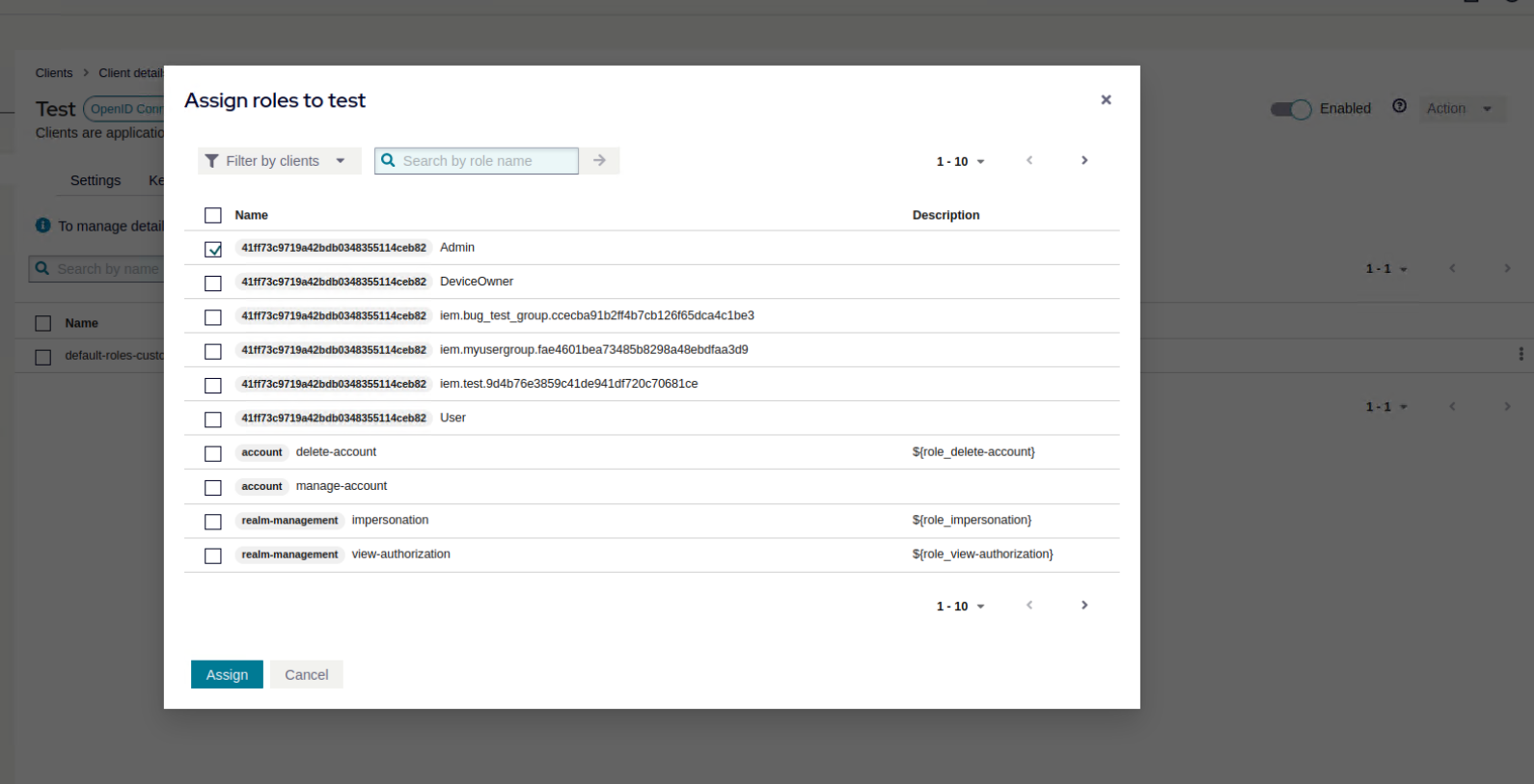Image resolution: width=1534 pixels, height=784 pixels.
Task: Click the ${role_impersonation} description
Action: click(x=972, y=520)
